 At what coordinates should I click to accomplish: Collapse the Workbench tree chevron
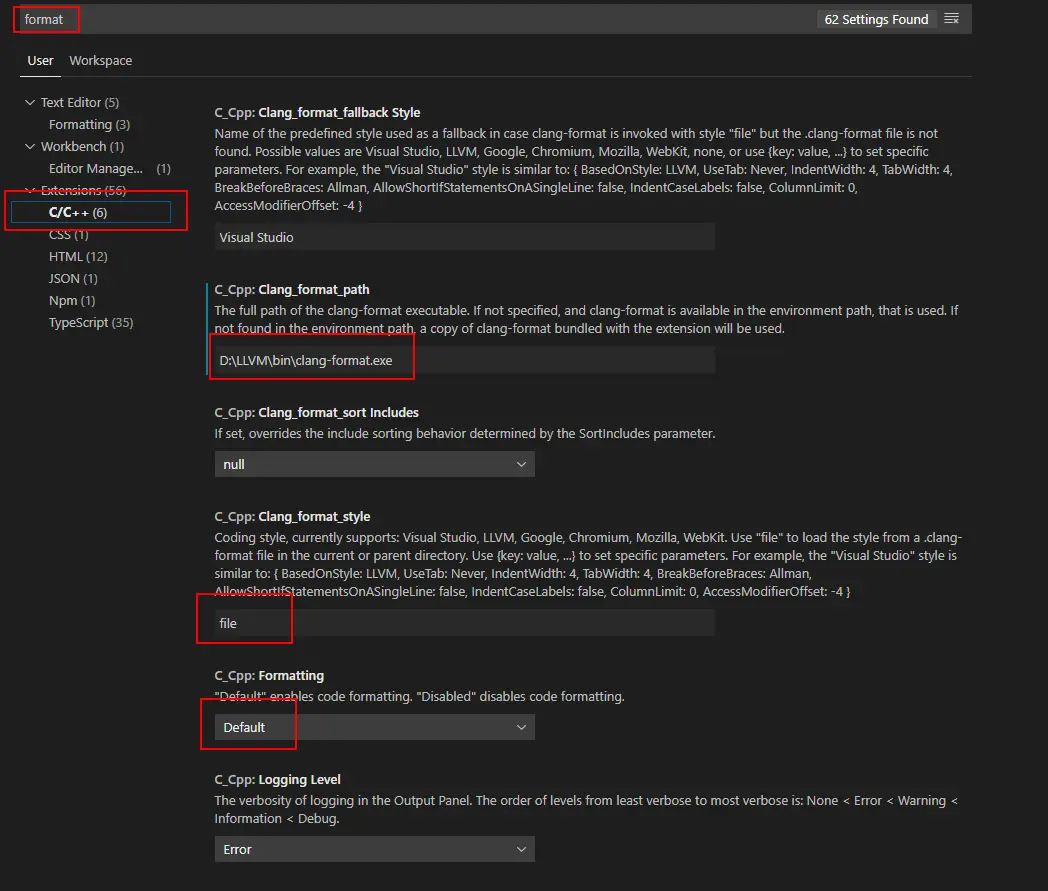(x=30, y=146)
